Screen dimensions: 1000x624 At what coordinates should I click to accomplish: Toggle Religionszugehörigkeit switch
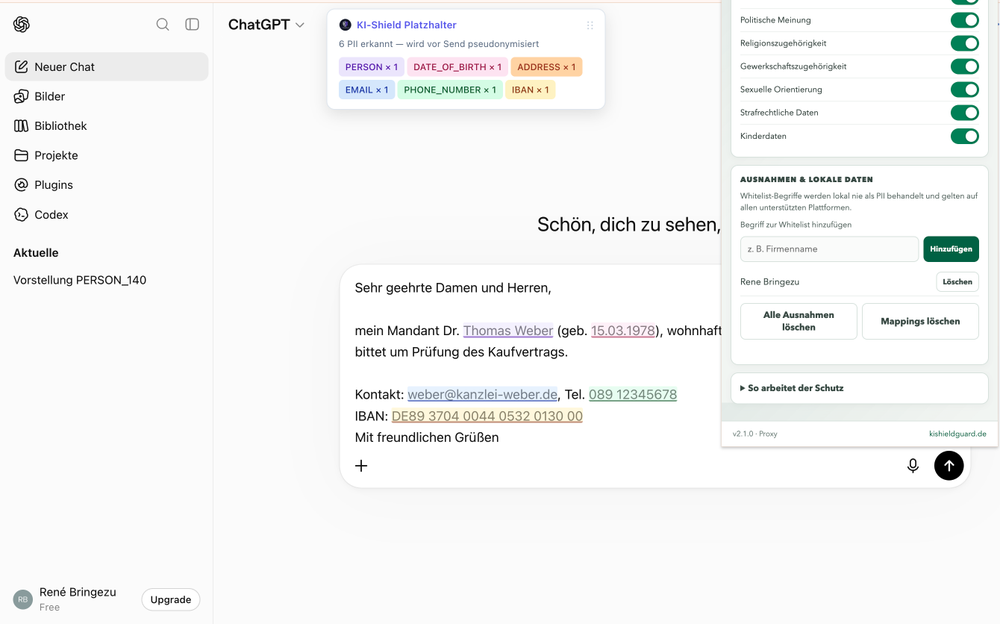(964, 43)
